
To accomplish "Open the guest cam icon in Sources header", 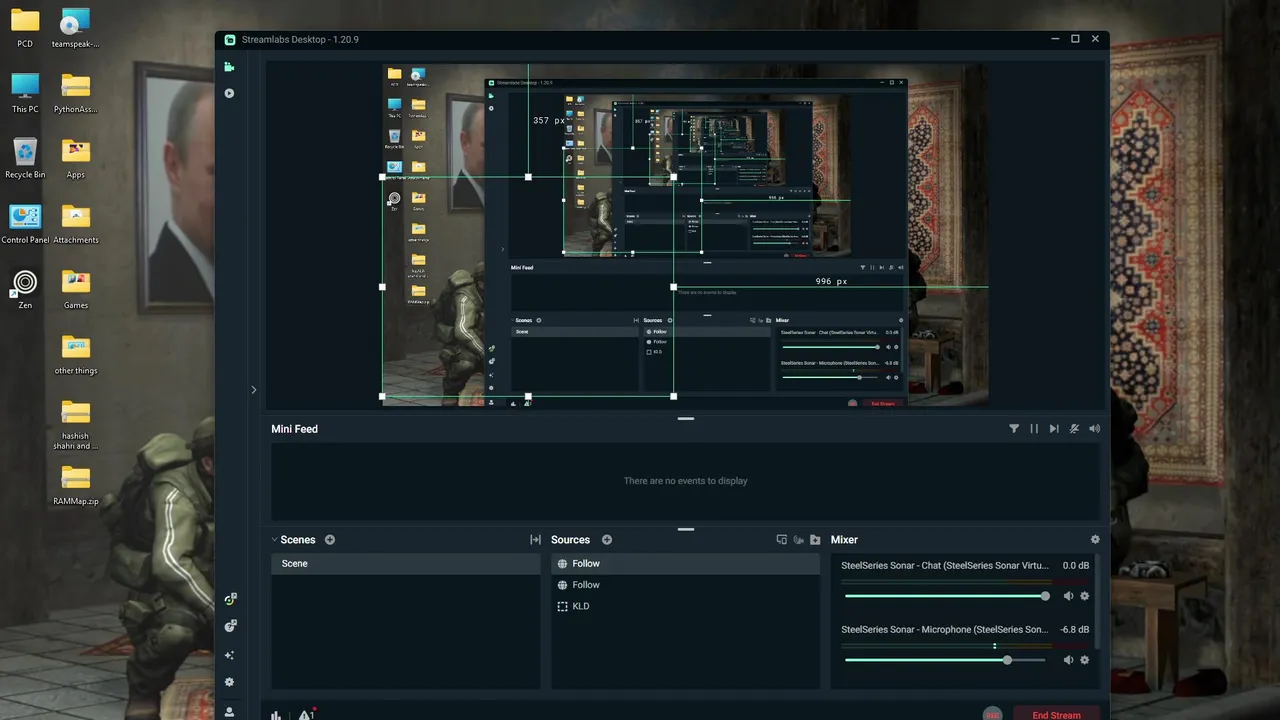I will point(798,540).
